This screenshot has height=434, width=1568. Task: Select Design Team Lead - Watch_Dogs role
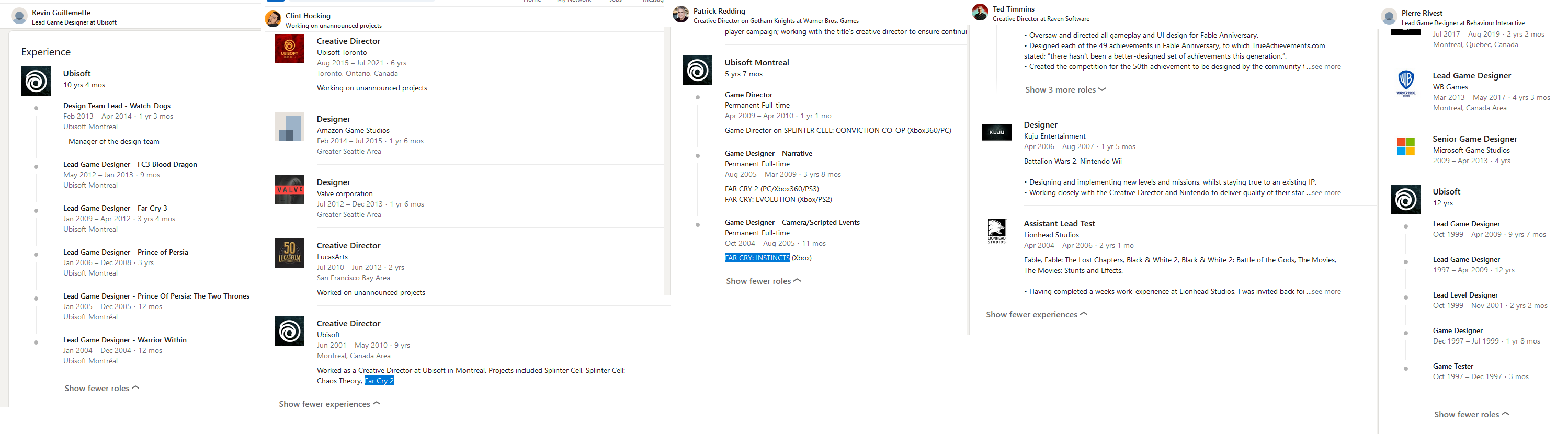(117, 106)
